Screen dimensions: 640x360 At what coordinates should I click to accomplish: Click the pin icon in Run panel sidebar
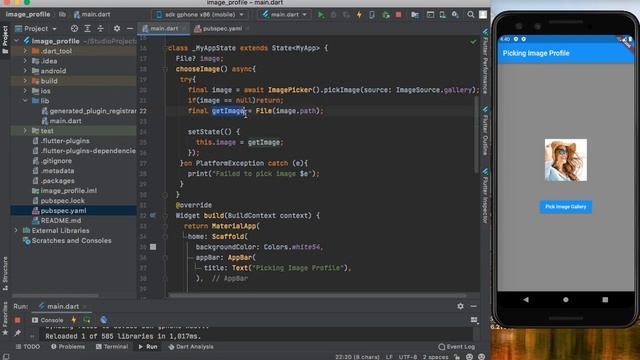[18, 333]
